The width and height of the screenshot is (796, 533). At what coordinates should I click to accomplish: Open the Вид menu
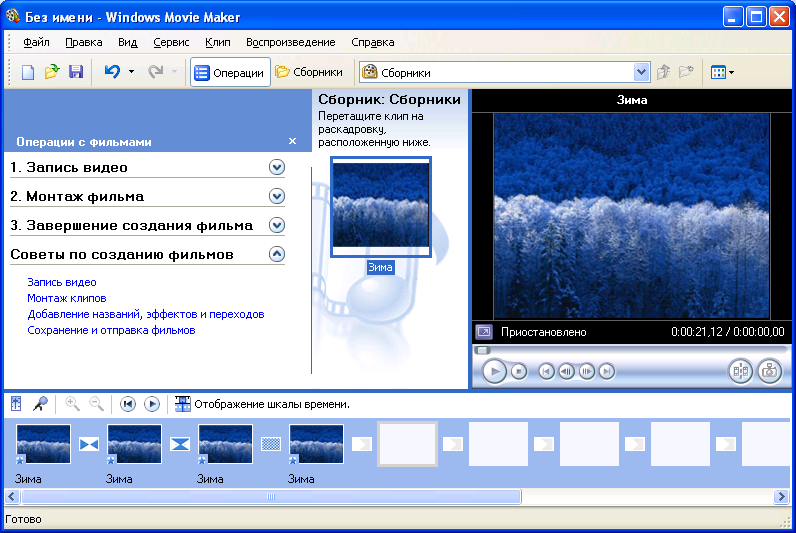click(x=128, y=42)
